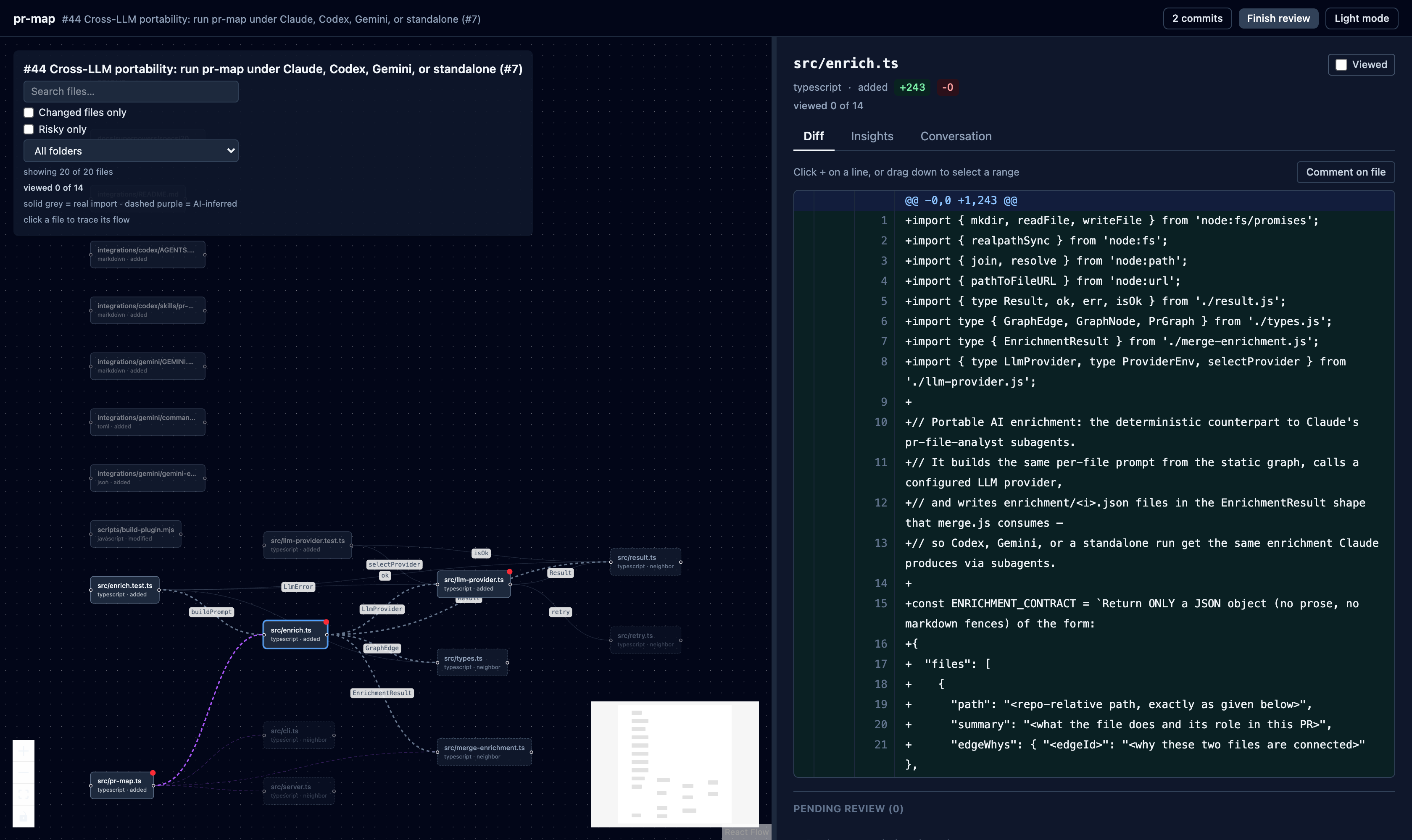Viewport: 1412px width, 840px height.
Task: Select the Diff tab
Action: point(813,136)
